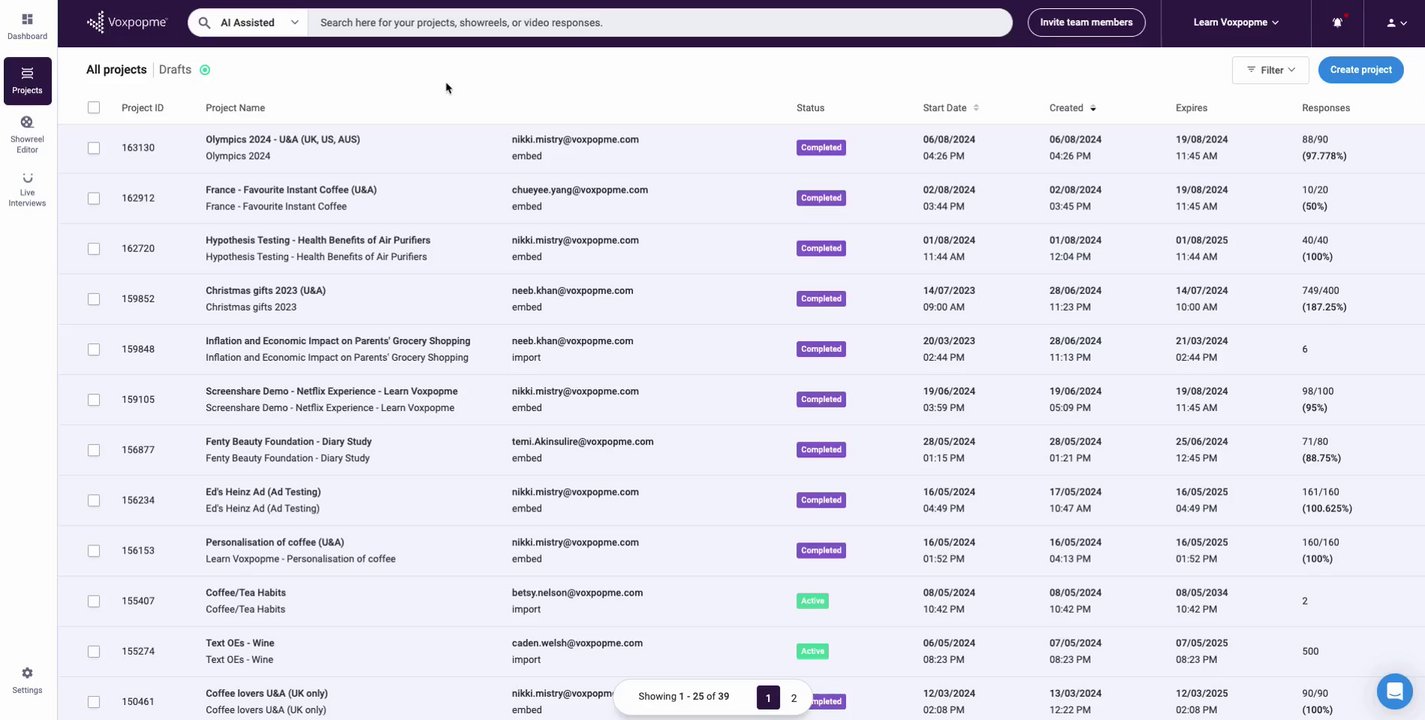Check the box for project 162912
The image size is (1425, 720).
pyautogui.click(x=94, y=198)
